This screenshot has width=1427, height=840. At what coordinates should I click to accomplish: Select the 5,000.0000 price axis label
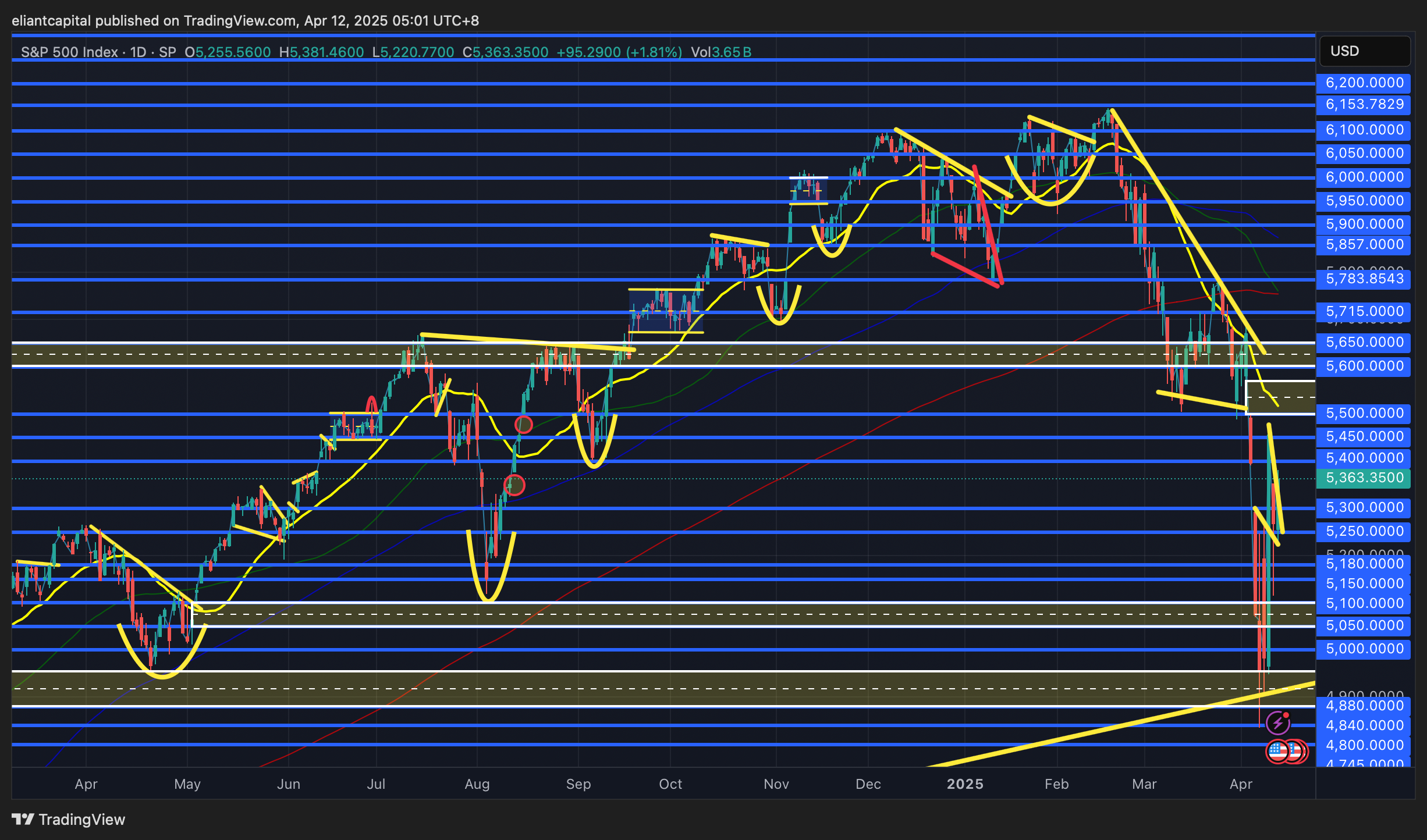click(x=1364, y=649)
